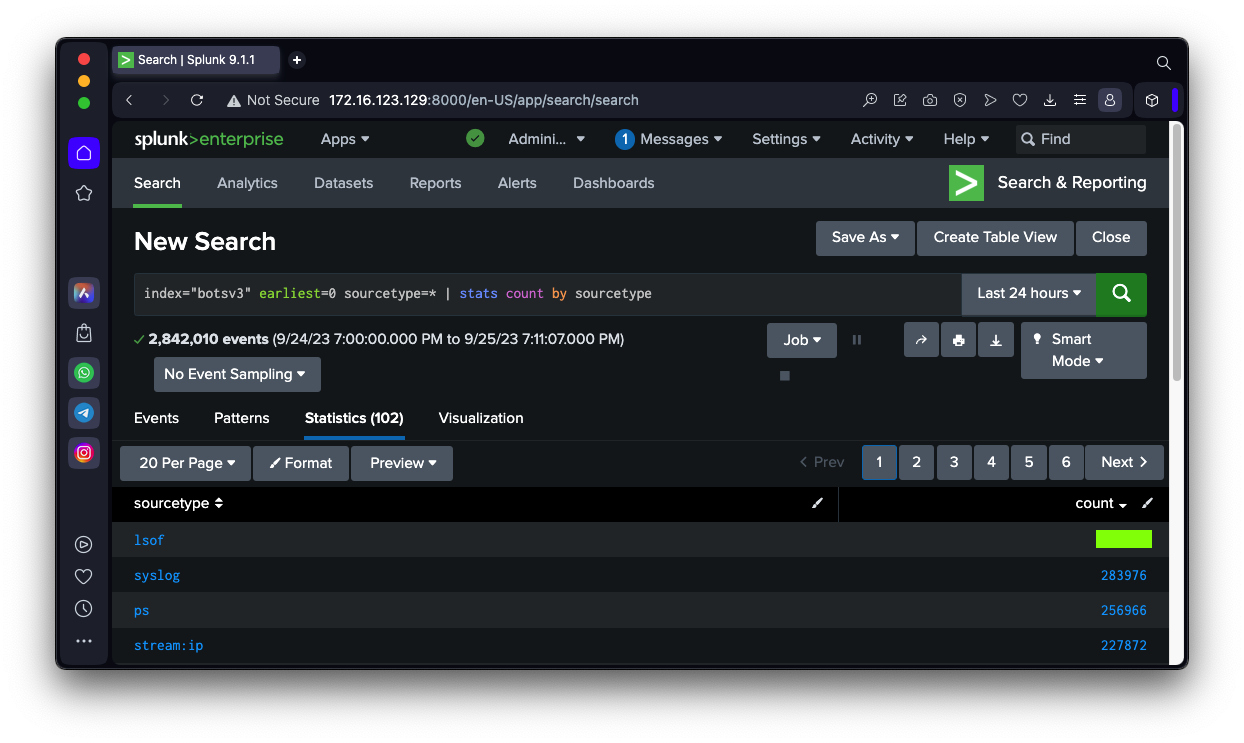The height and width of the screenshot is (743, 1244).
Task: Open browser downloads icon
Action: point(1050,100)
